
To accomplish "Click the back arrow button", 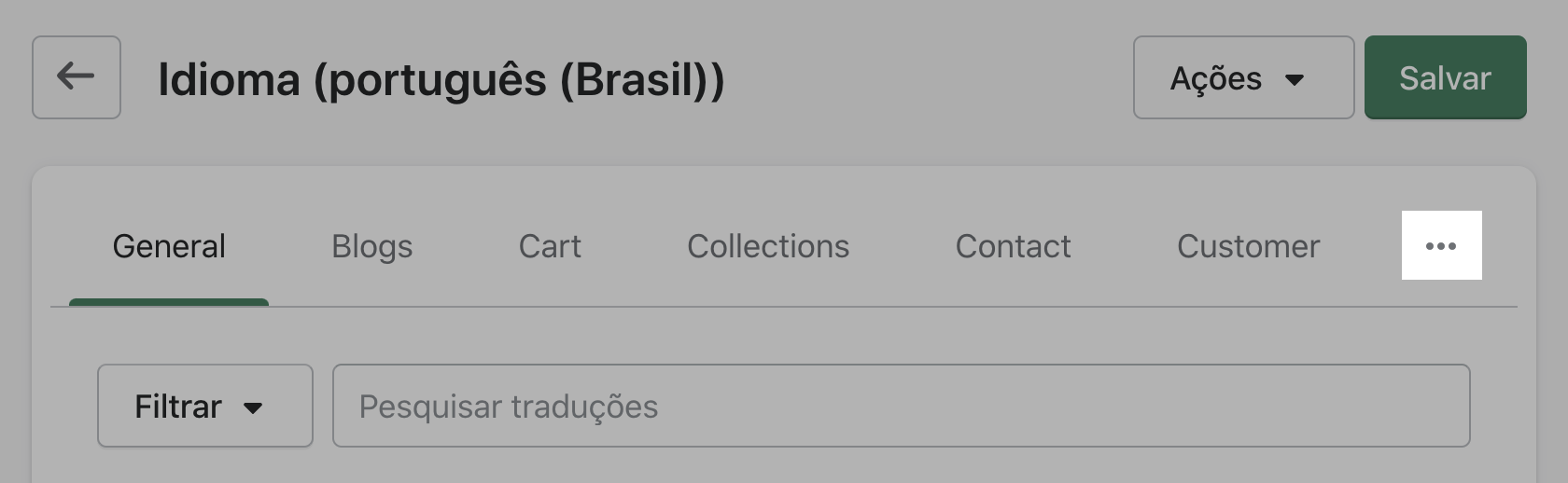I will pos(76,77).
